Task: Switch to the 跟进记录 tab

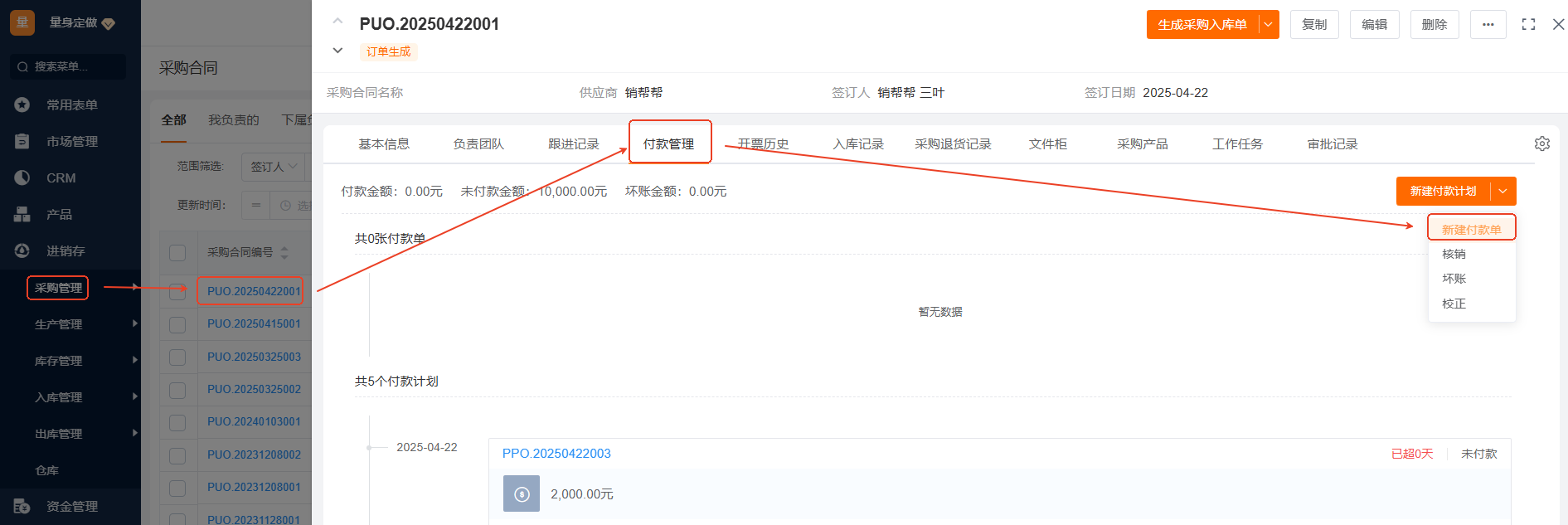Action: 574,144
